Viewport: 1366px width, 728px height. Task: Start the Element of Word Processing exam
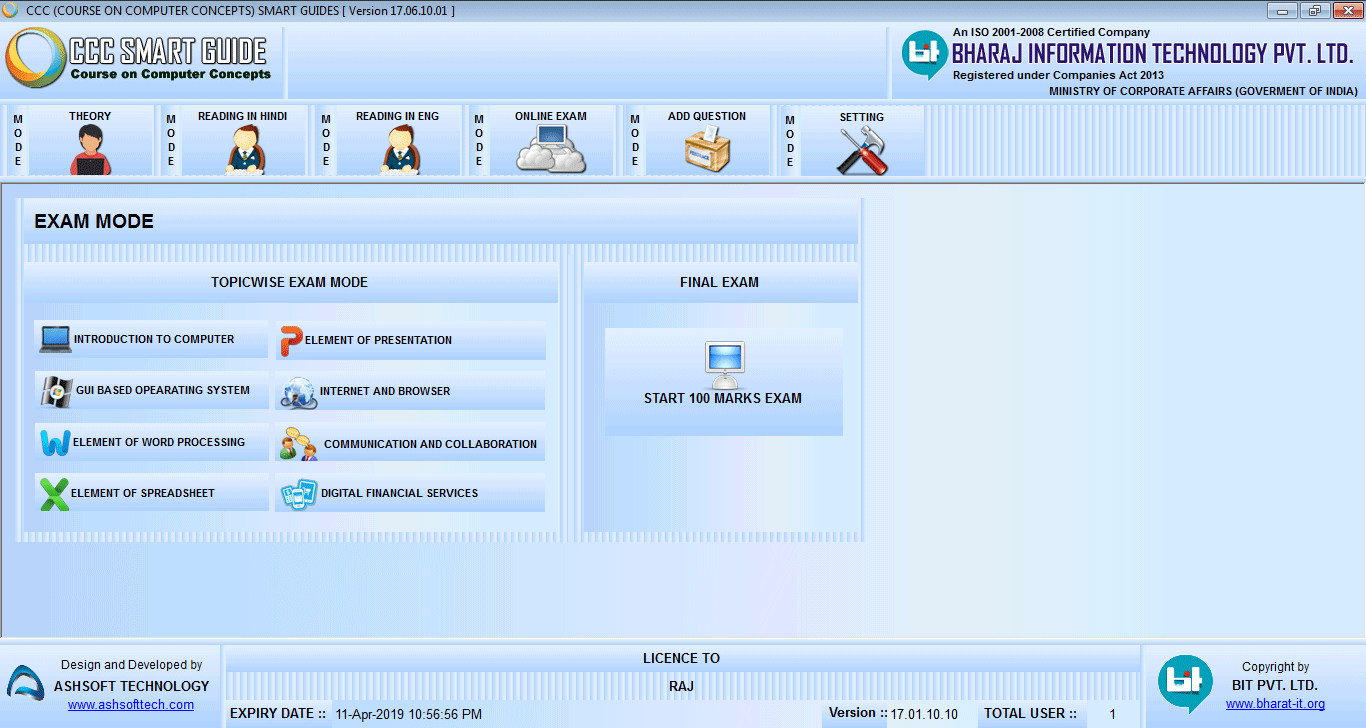151,442
